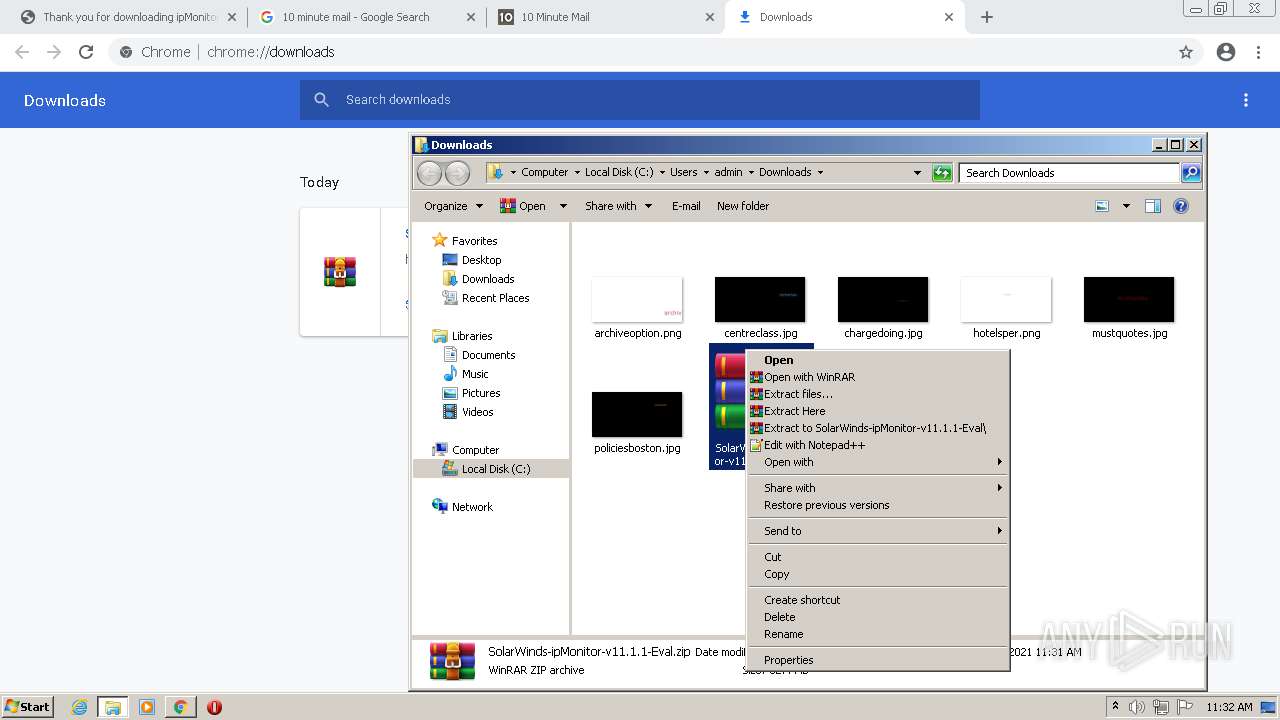Expand the Open button dropdown arrow

tap(563, 206)
